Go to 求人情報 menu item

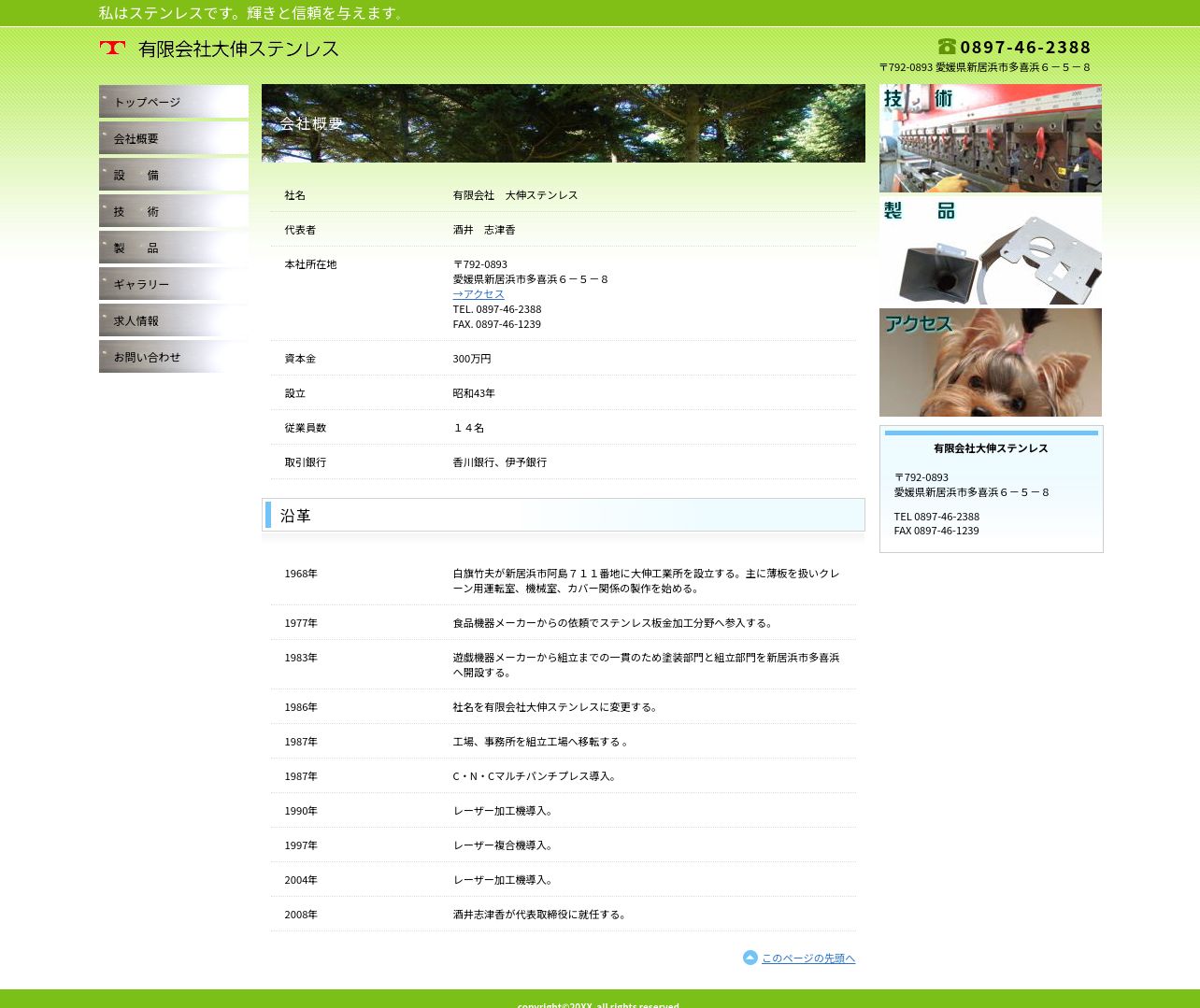tap(174, 320)
